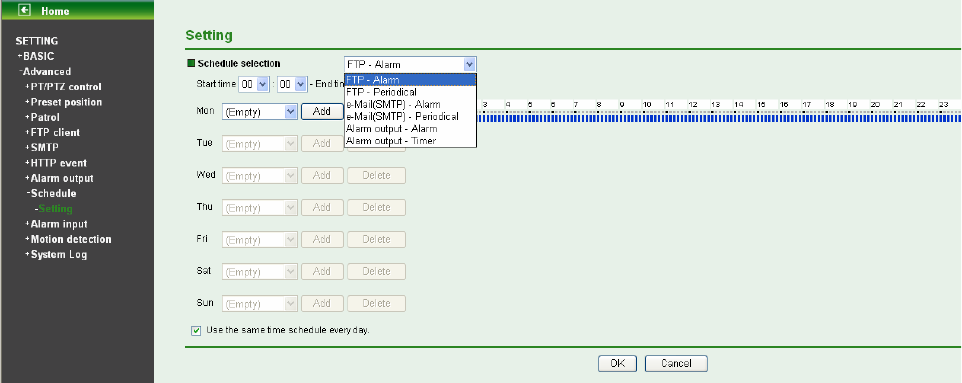Click the Delete button for Wed
This screenshot has height=383, width=962.
point(376,176)
